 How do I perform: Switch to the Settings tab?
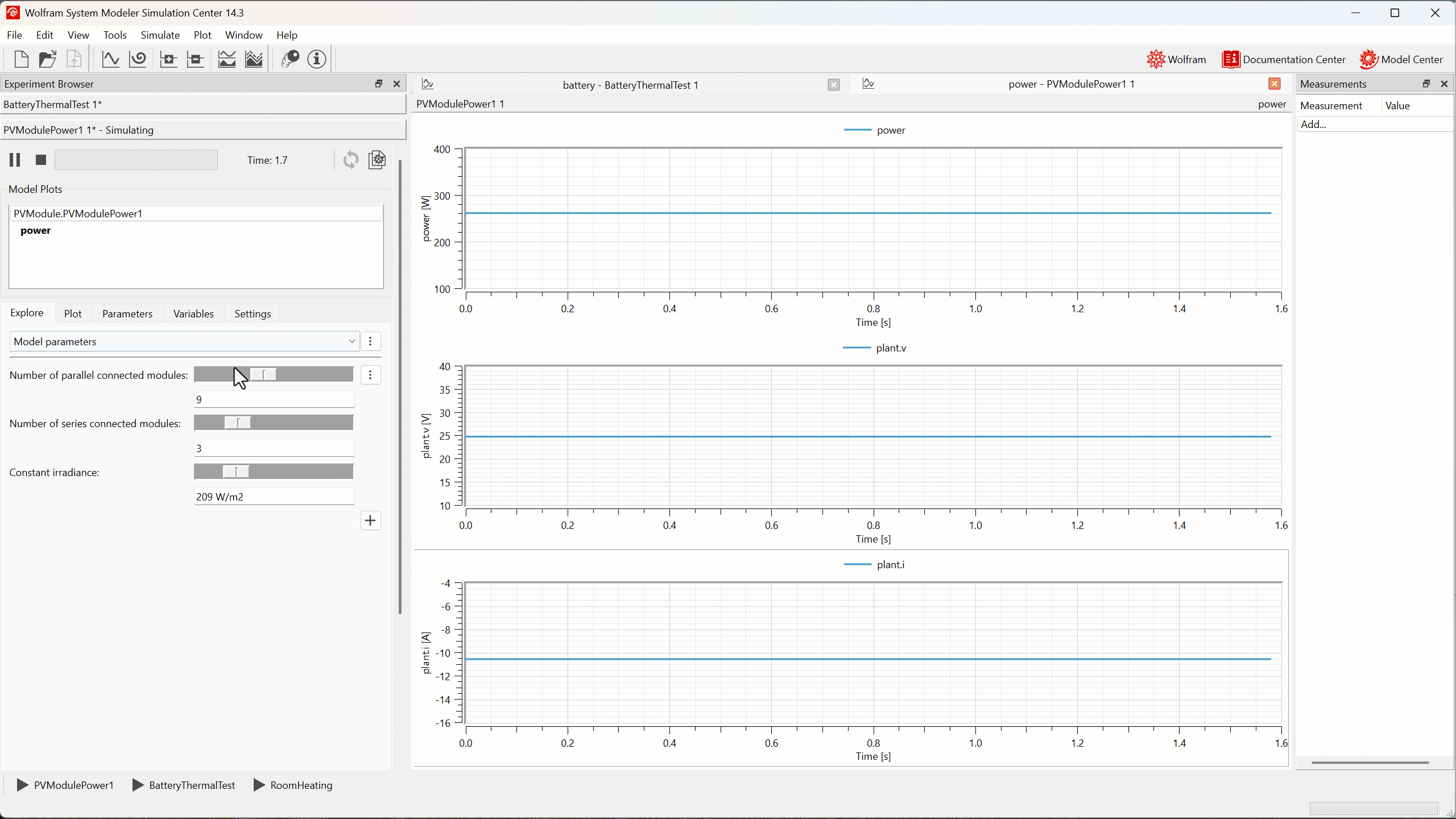pos(253,313)
